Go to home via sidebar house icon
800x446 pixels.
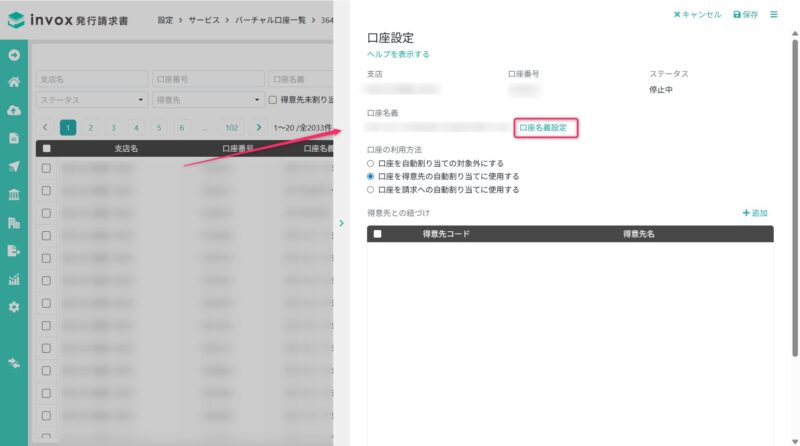[x=14, y=82]
